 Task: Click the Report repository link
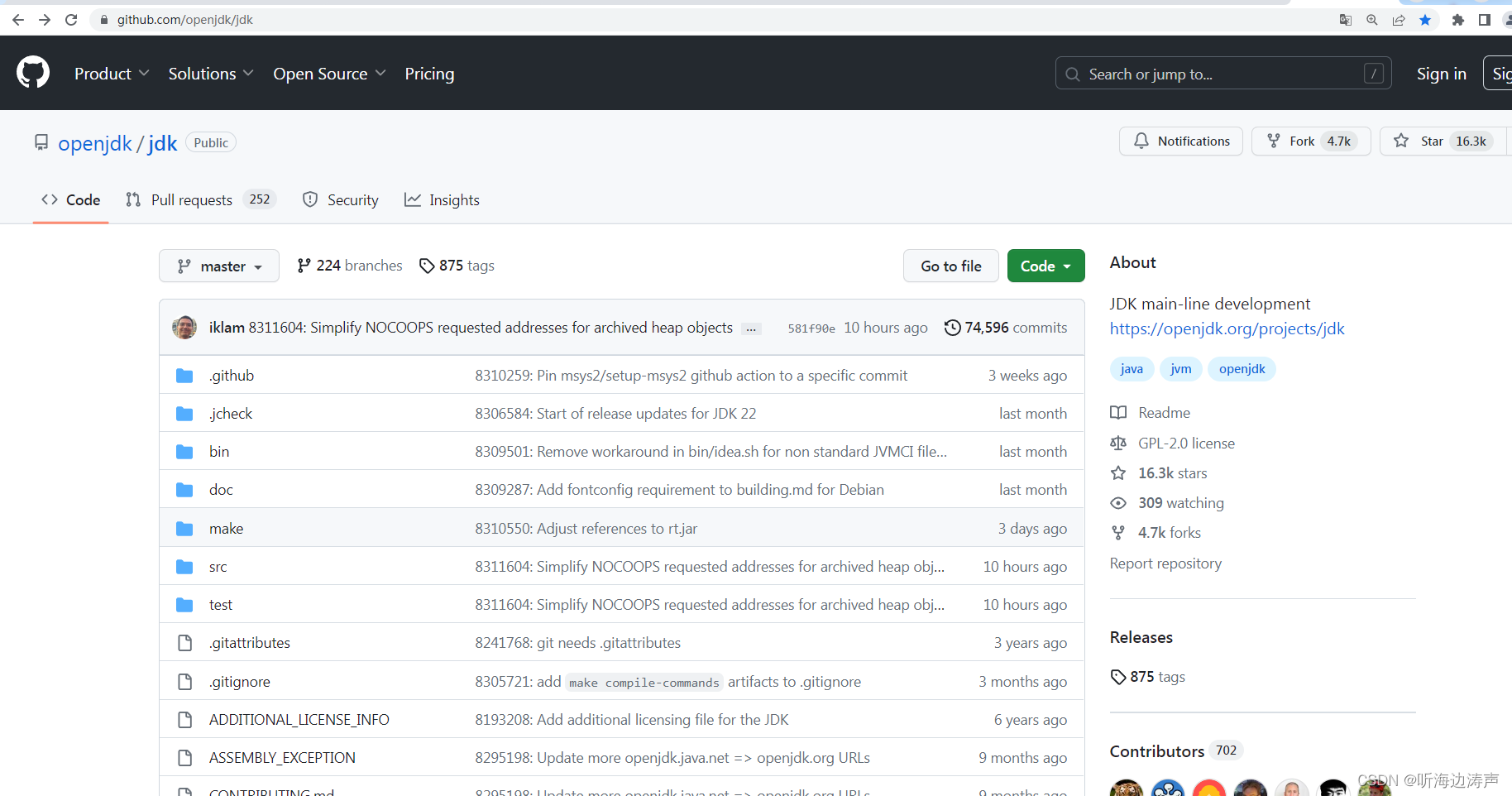click(1165, 563)
